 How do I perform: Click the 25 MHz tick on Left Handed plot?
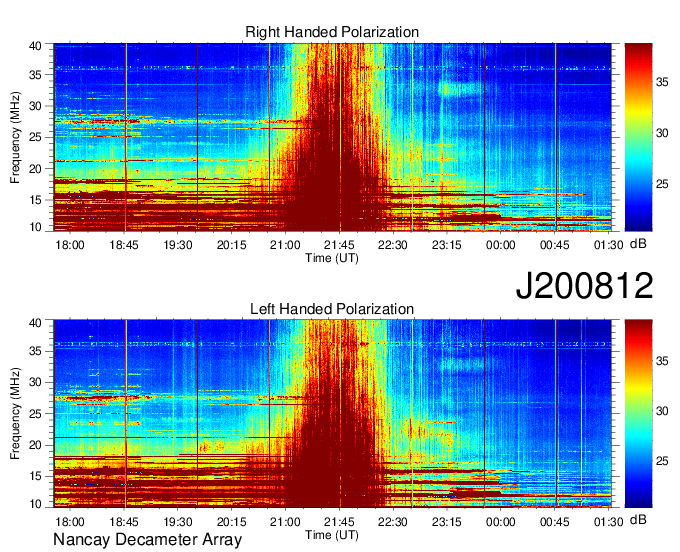pyautogui.click(x=35, y=414)
